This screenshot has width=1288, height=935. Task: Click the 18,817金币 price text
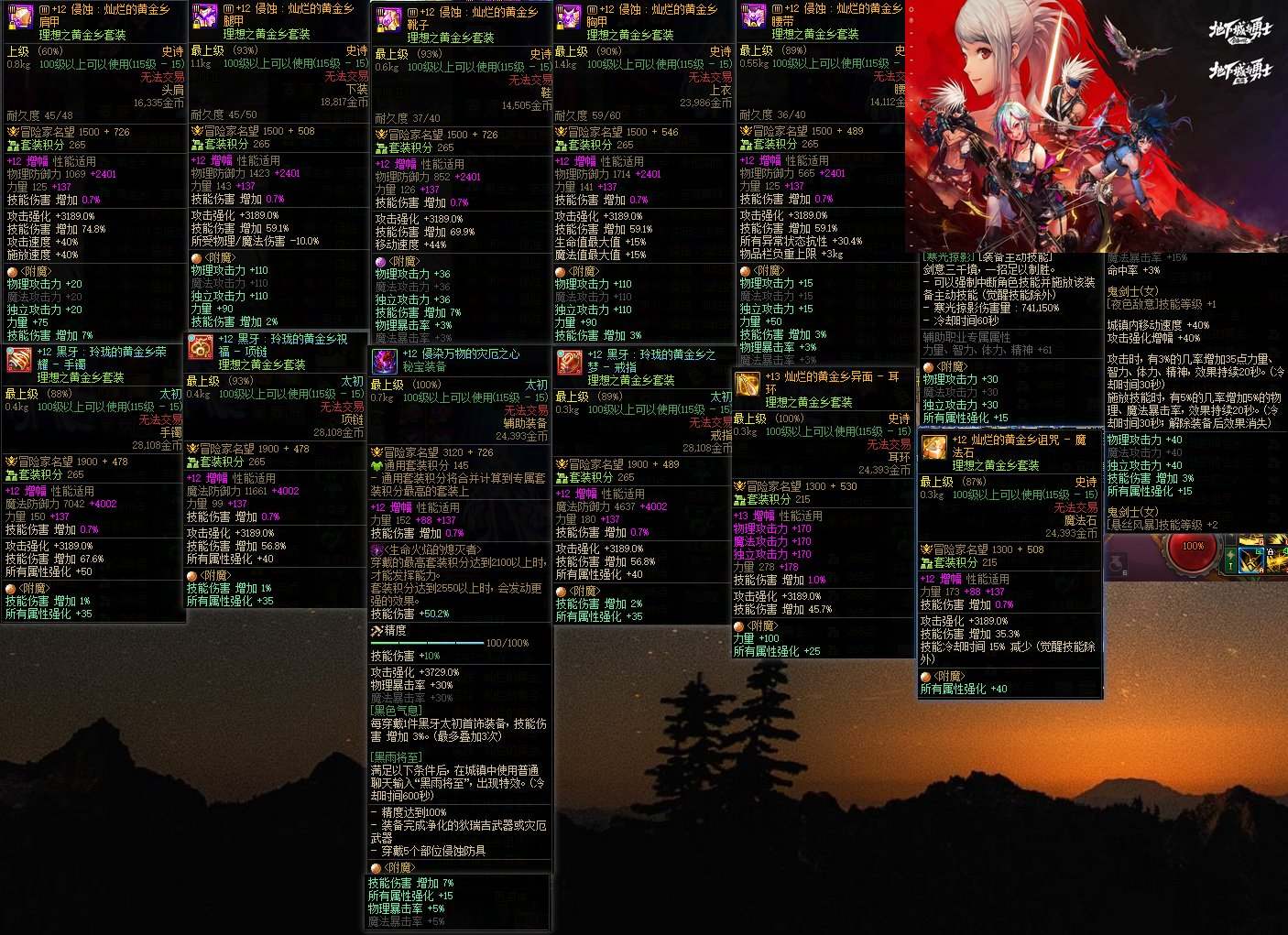(344, 103)
